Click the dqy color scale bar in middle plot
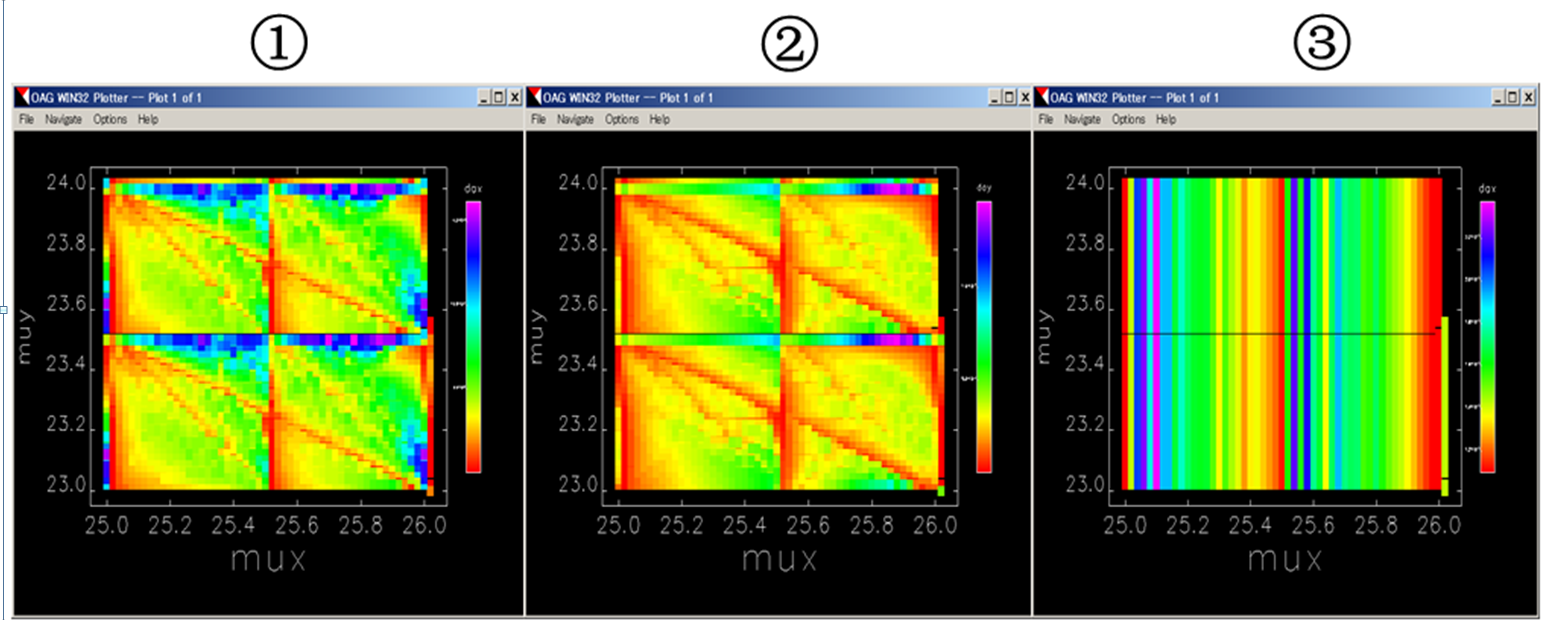This screenshot has width=1541, height=620. tap(984, 336)
